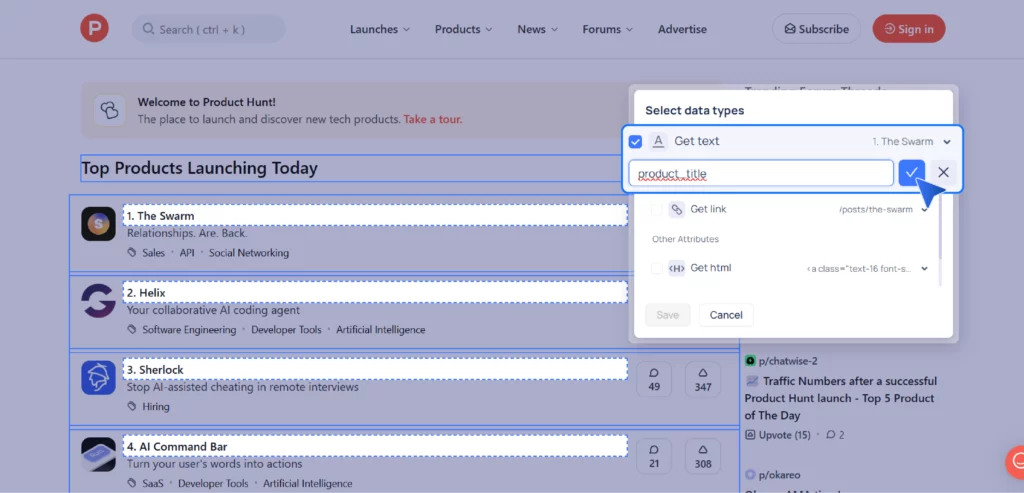Click the Product Hunt logo

(x=95, y=29)
